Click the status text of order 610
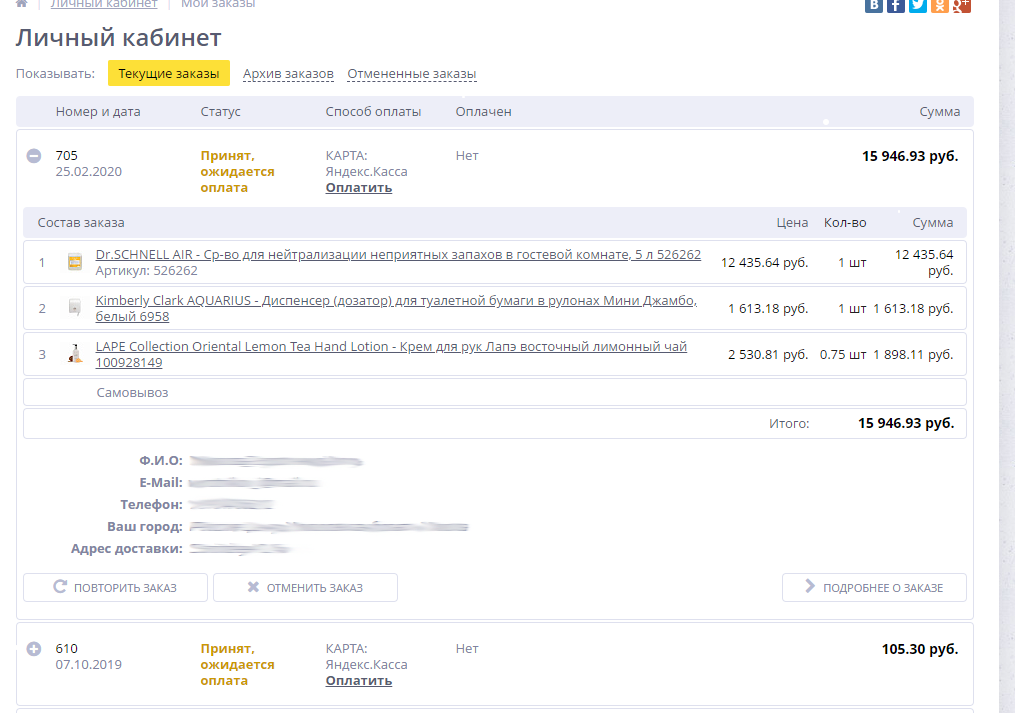1015x713 pixels. click(238, 664)
